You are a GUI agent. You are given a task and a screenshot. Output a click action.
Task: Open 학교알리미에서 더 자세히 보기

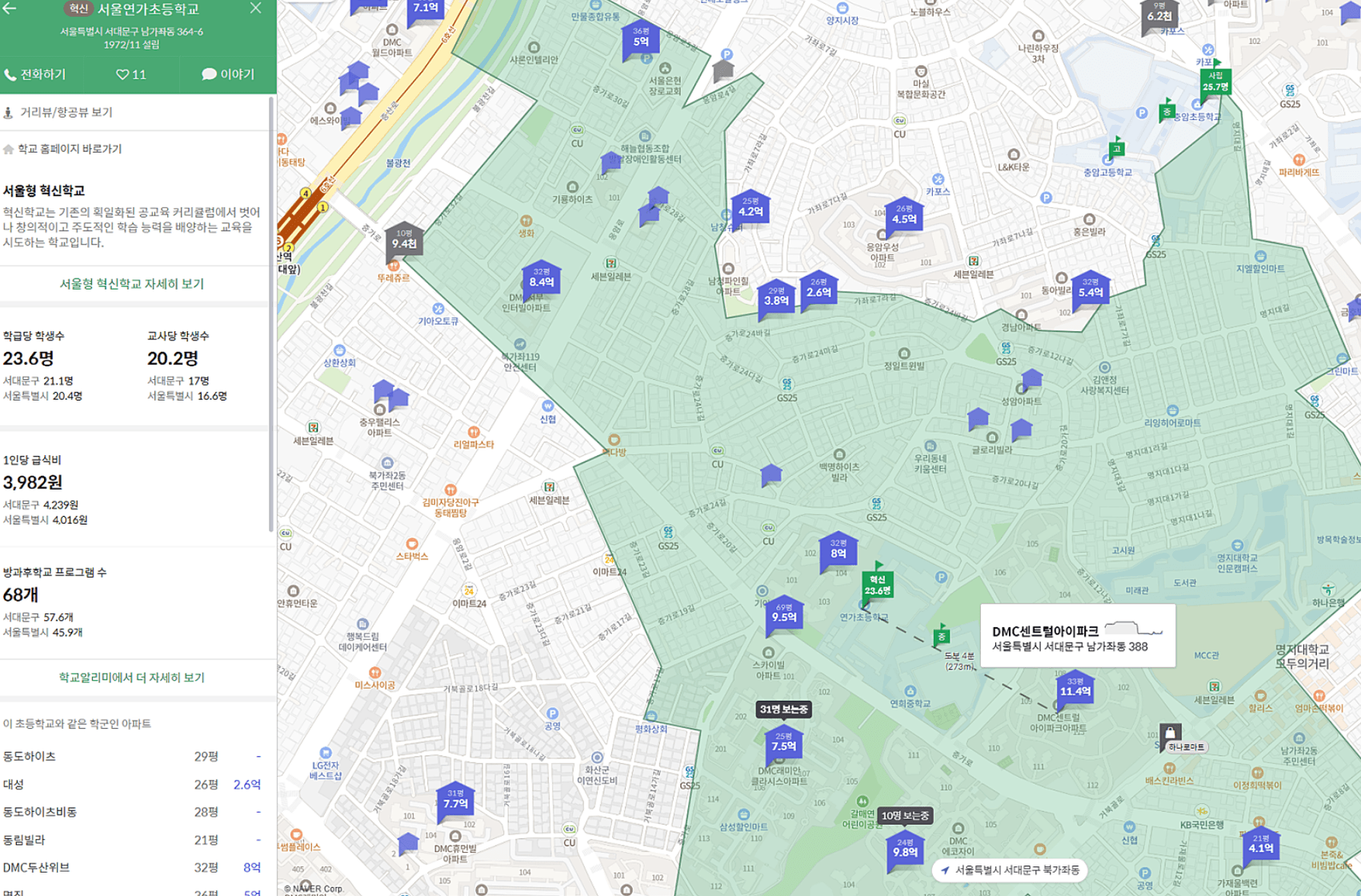click(x=132, y=678)
